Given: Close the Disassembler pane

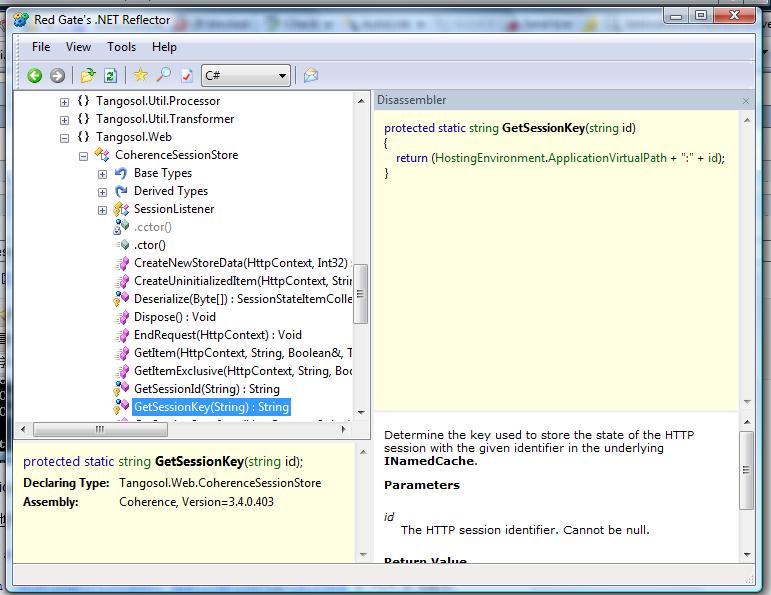Looking at the screenshot, I should tap(745, 101).
